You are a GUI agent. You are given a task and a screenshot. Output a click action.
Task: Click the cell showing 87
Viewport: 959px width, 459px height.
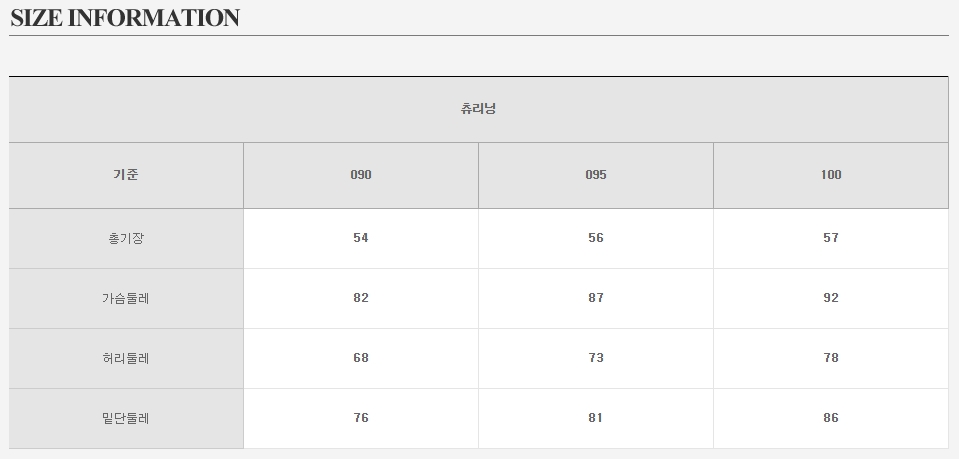[x=596, y=298]
